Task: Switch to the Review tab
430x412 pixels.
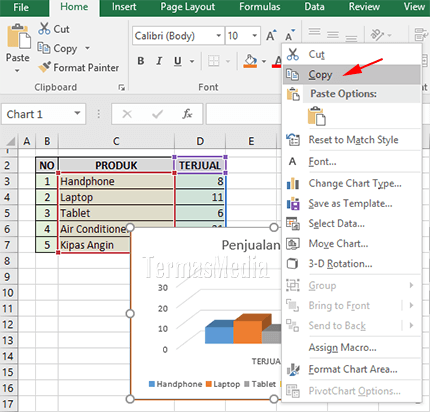Action: 364,7
